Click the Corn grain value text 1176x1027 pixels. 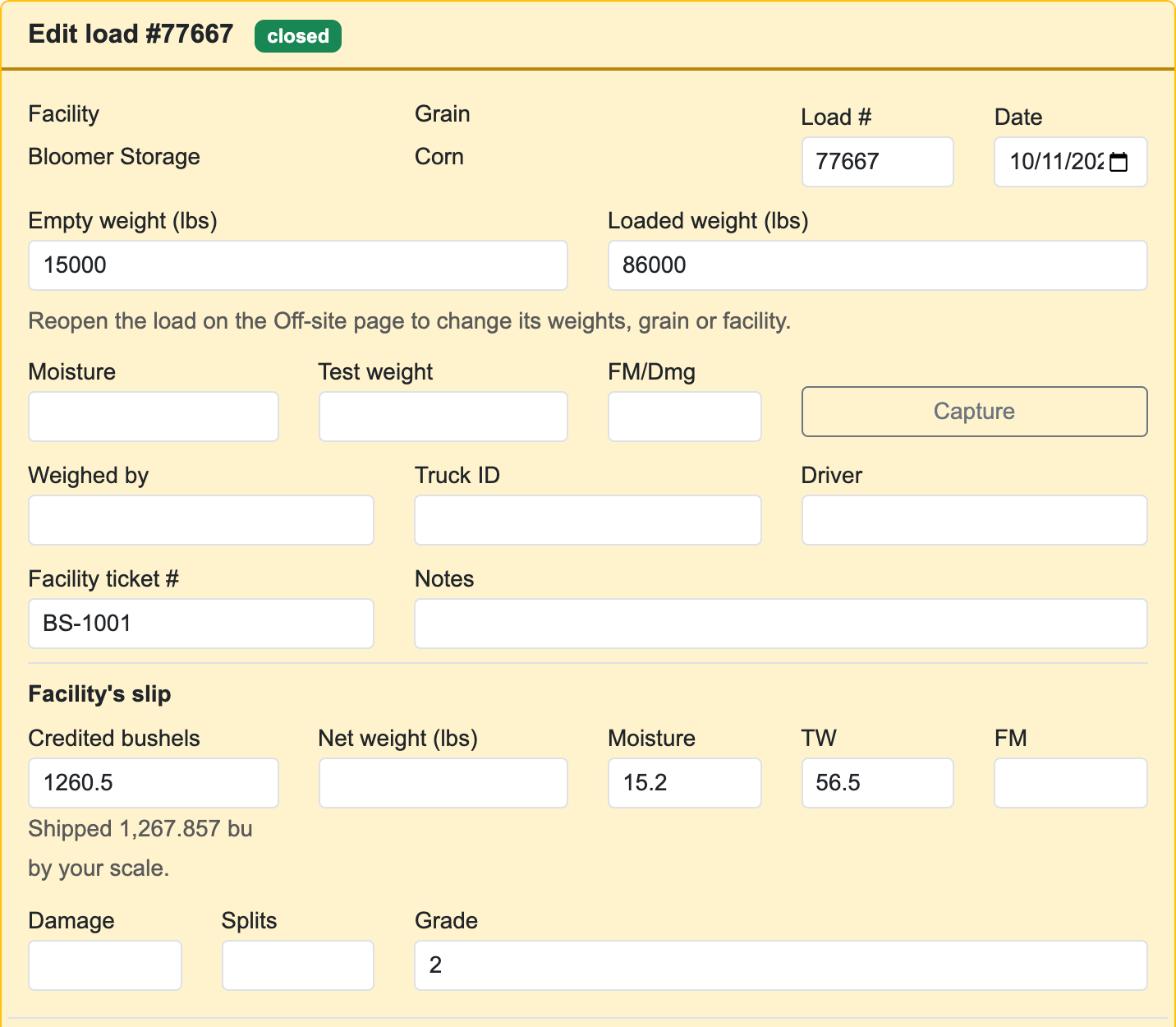439,157
